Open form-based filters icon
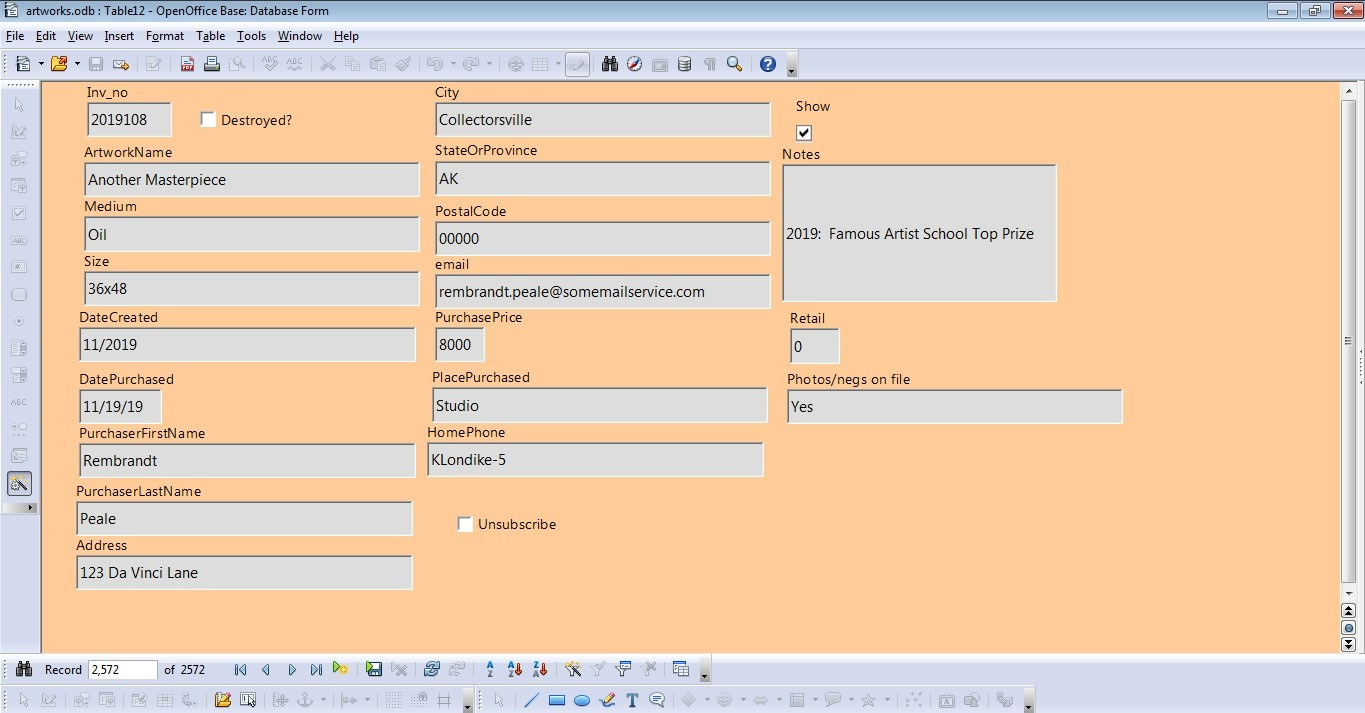The image size is (1365, 713). coord(623,669)
